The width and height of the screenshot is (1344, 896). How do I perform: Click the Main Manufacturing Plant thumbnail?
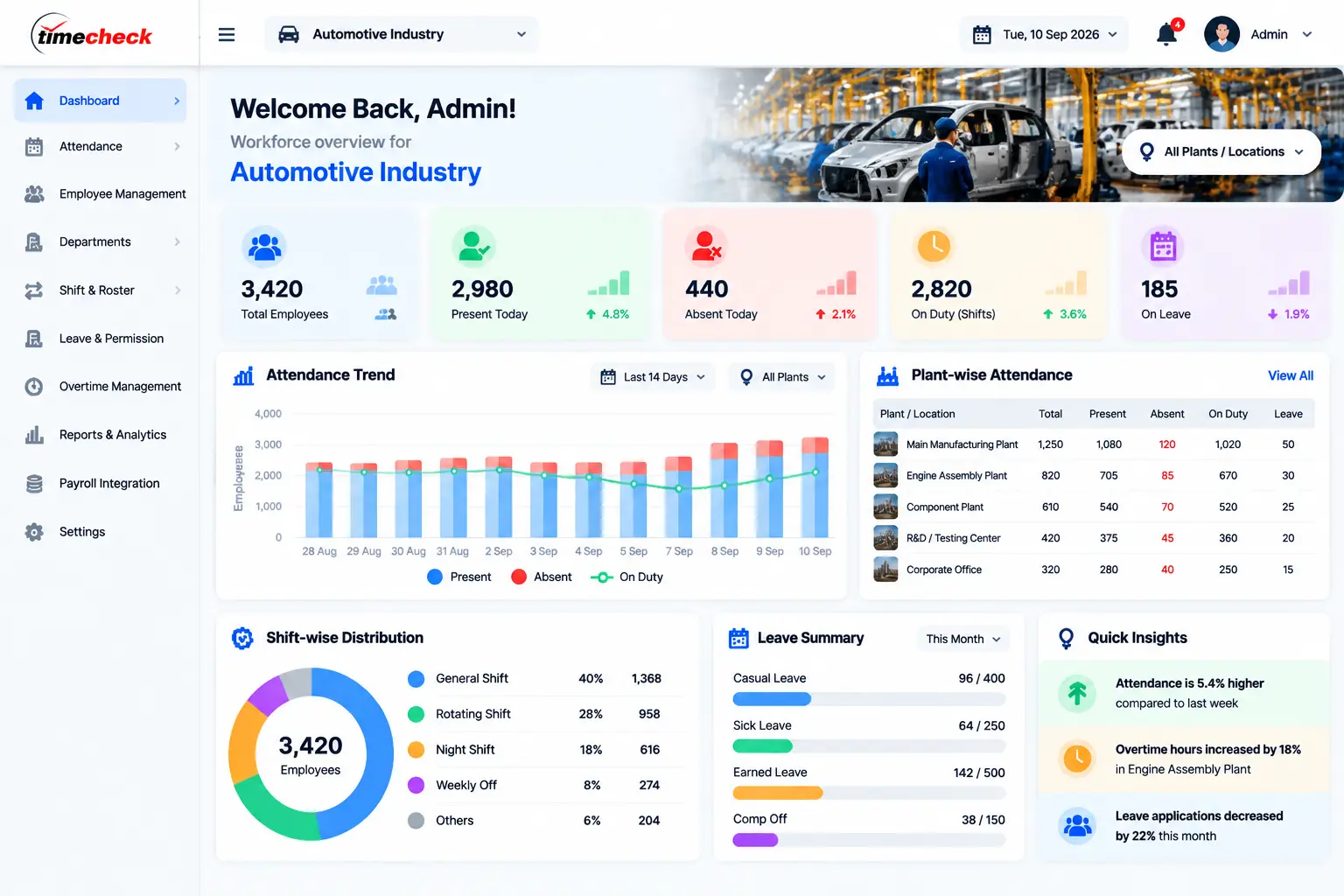tap(885, 444)
